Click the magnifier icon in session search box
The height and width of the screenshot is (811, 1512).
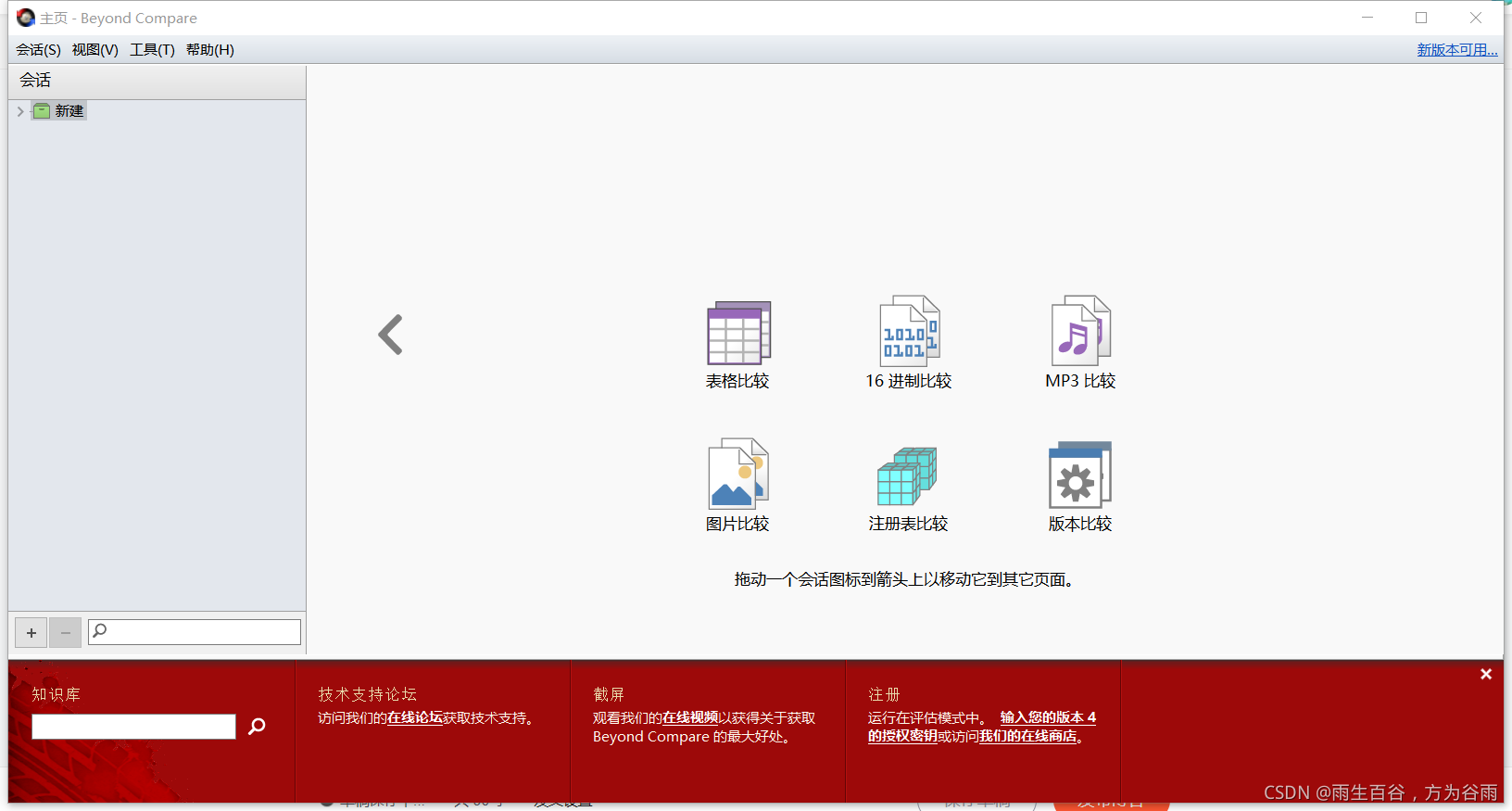point(100,631)
